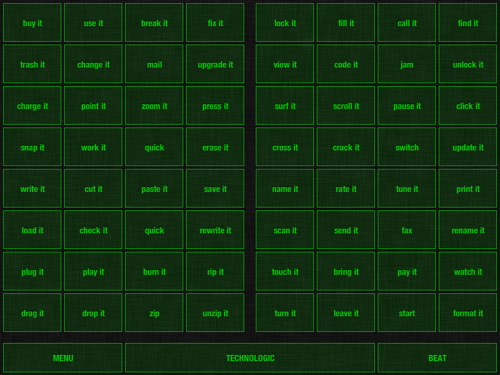Screen dimensions: 500x375
Task: Tap the 'name it' pad
Action: 285,189
